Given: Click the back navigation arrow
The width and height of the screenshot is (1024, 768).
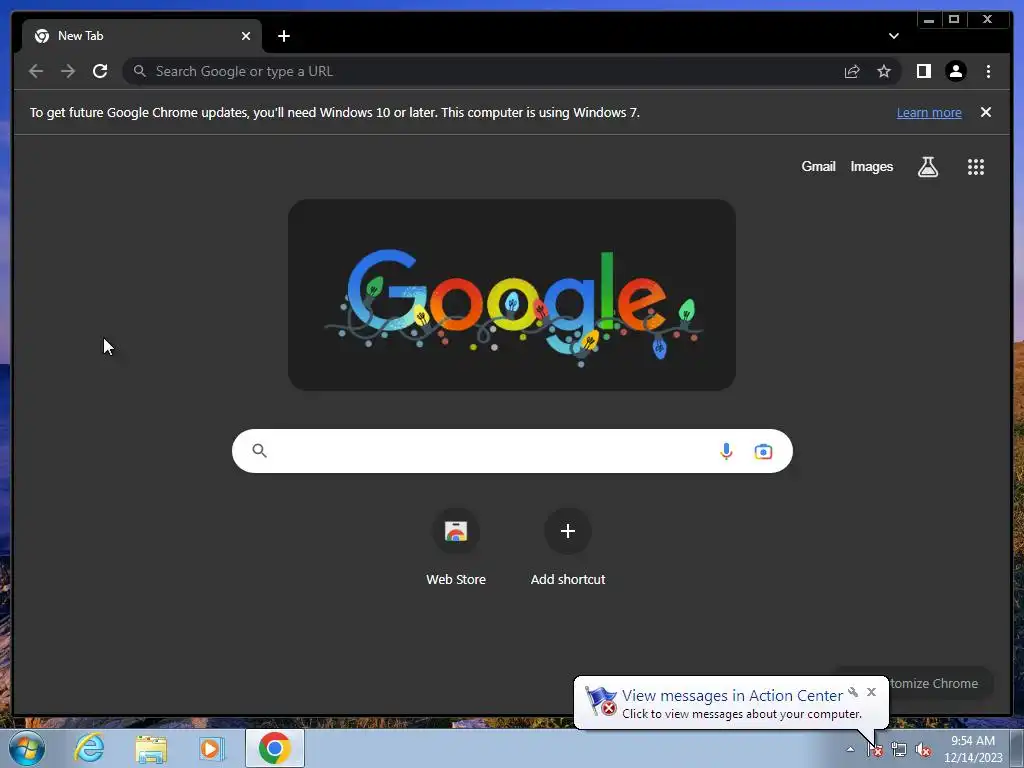Looking at the screenshot, I should click(x=36, y=71).
